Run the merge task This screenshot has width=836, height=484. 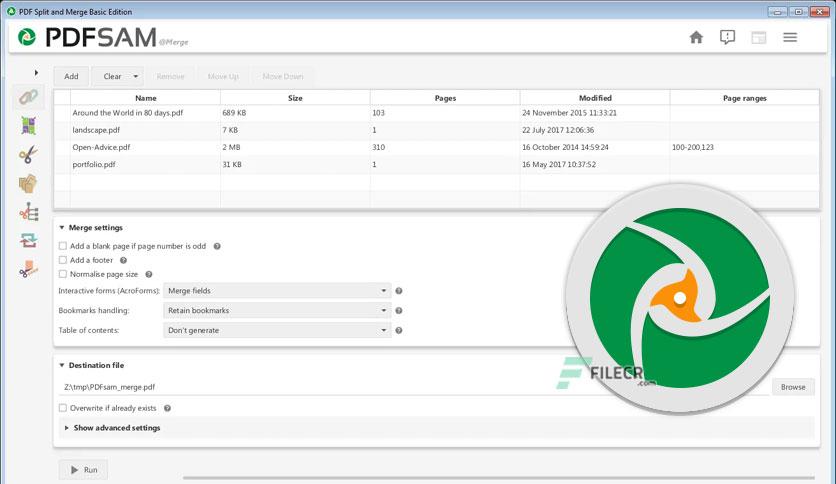(x=84, y=470)
